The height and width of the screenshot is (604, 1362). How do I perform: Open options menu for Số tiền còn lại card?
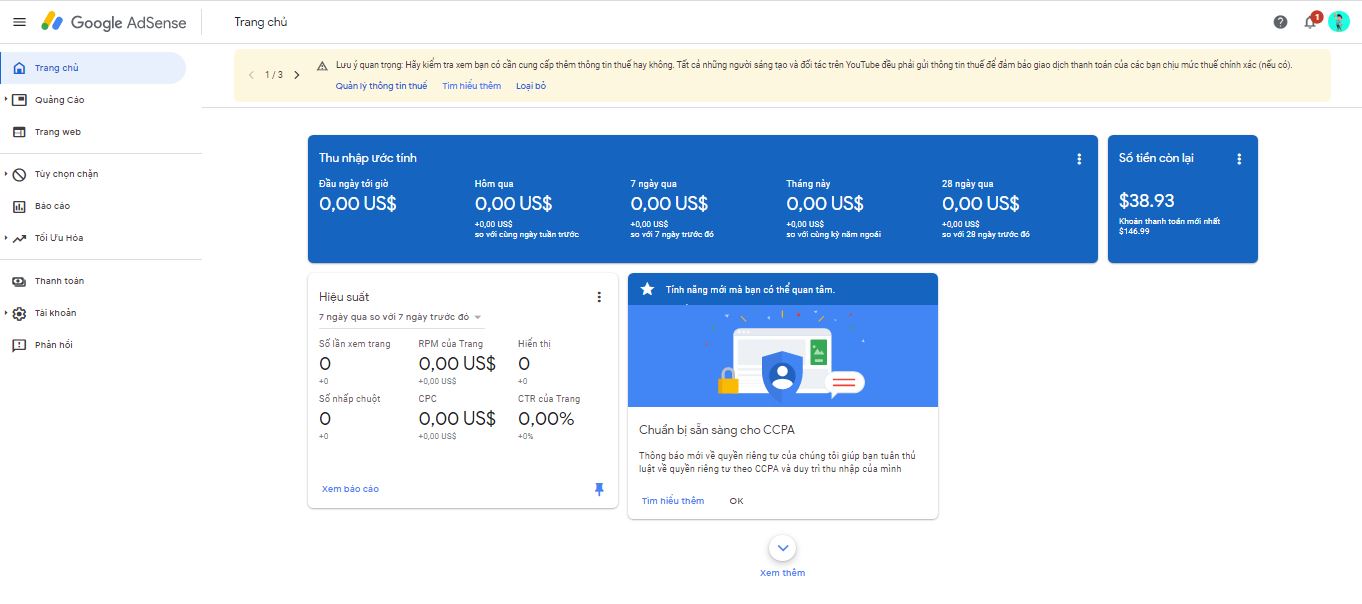pyautogui.click(x=1239, y=159)
